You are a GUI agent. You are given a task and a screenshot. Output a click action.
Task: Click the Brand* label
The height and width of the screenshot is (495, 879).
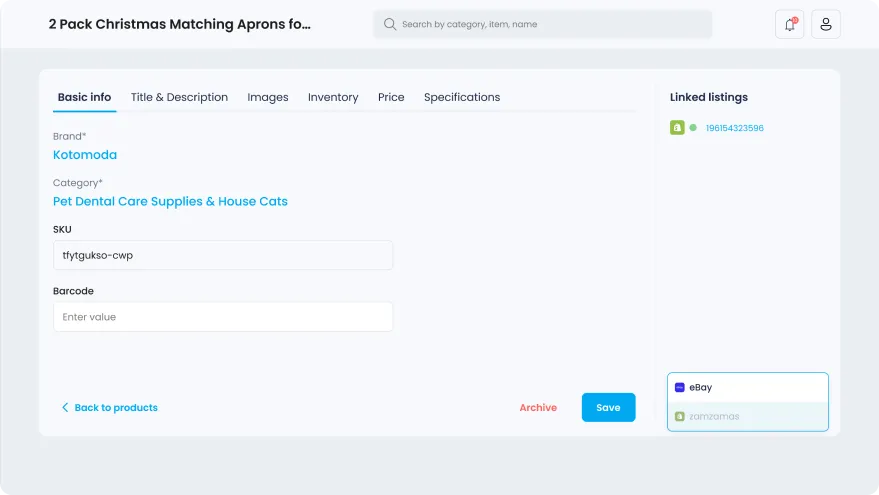tap(70, 136)
